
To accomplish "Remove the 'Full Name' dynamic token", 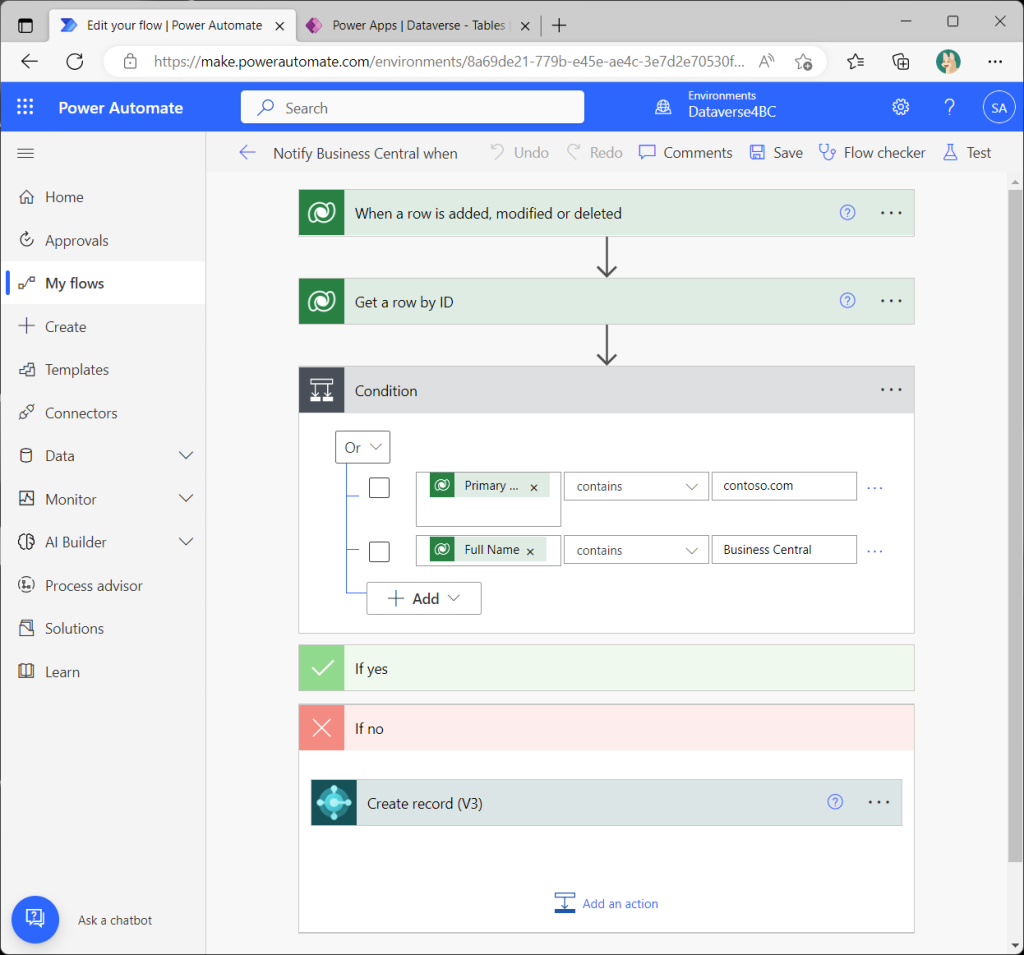I will 530,552.
